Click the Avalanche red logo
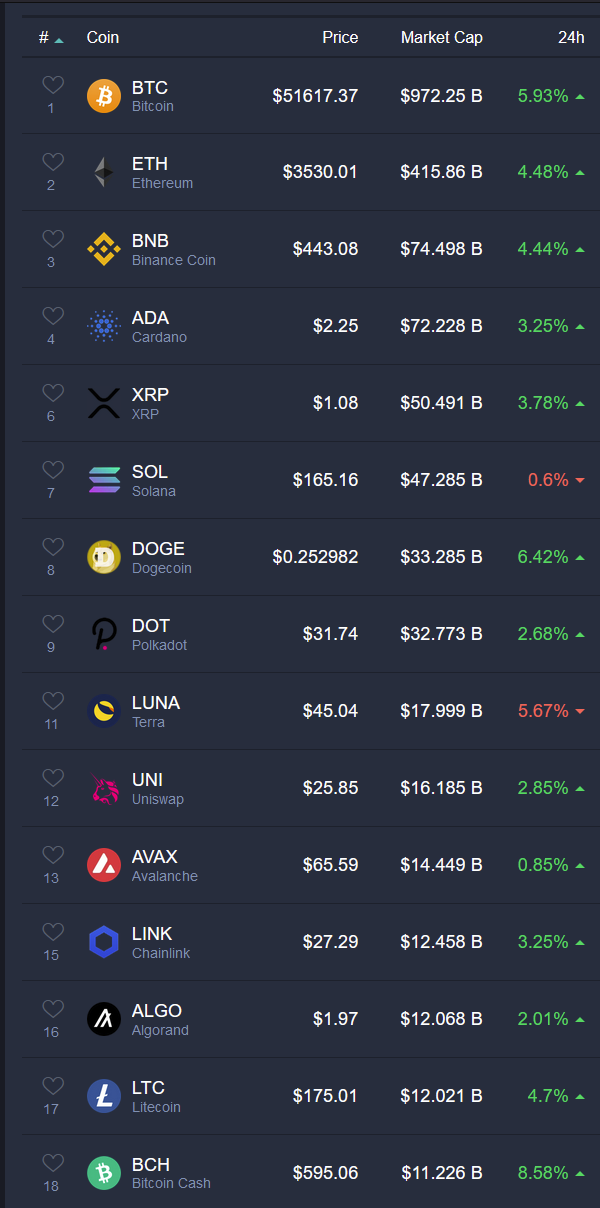 104,866
